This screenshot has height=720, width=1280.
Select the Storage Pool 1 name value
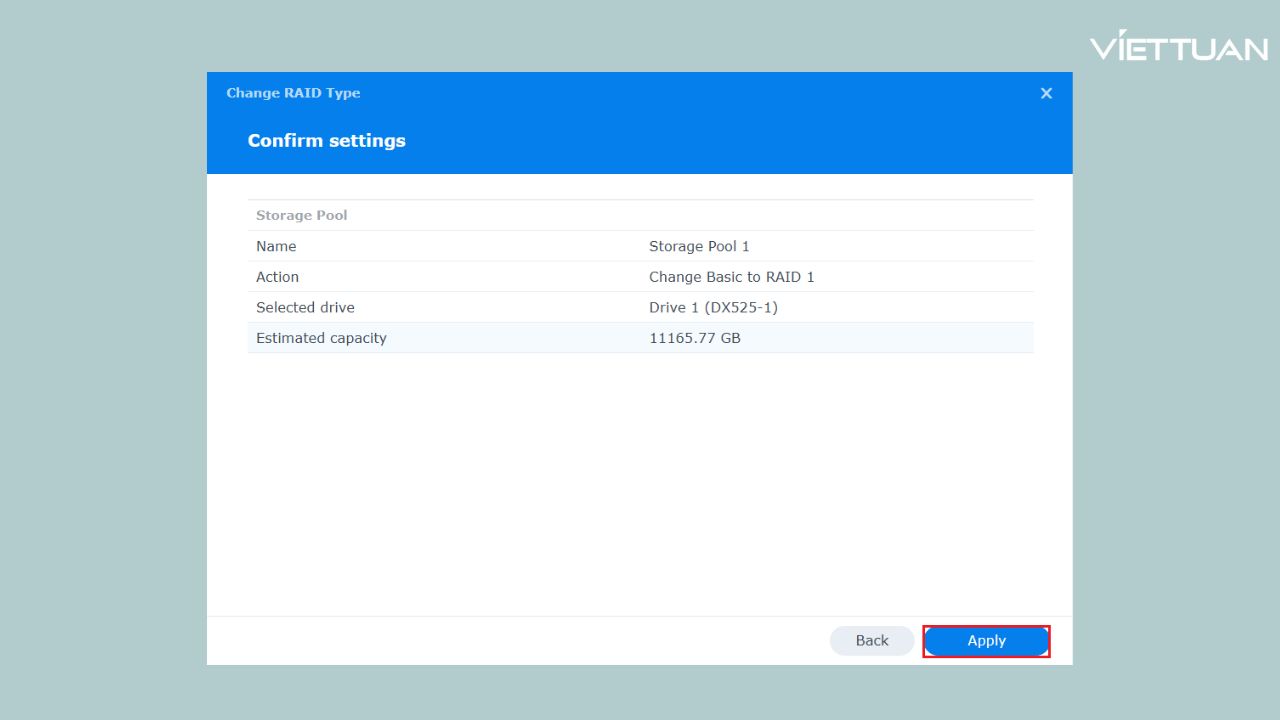pyautogui.click(x=699, y=246)
